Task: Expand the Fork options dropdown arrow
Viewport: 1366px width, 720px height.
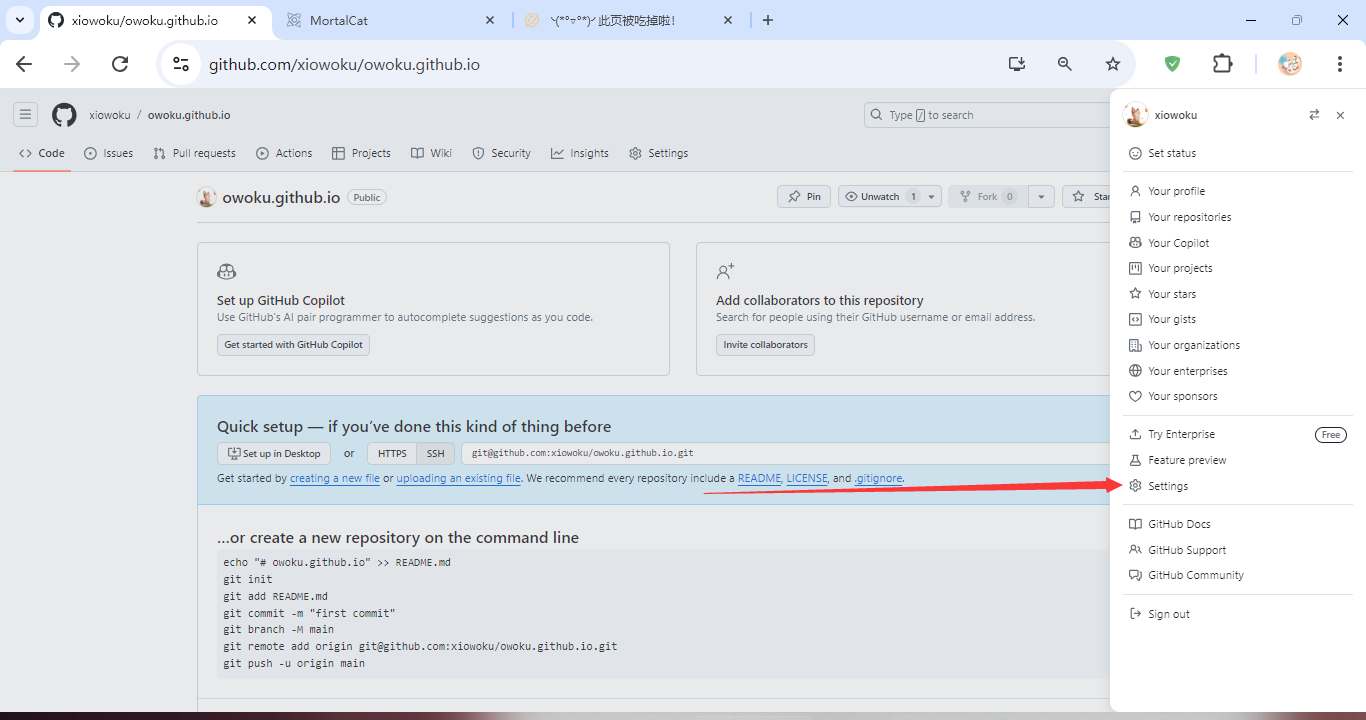Action: [x=1041, y=197]
